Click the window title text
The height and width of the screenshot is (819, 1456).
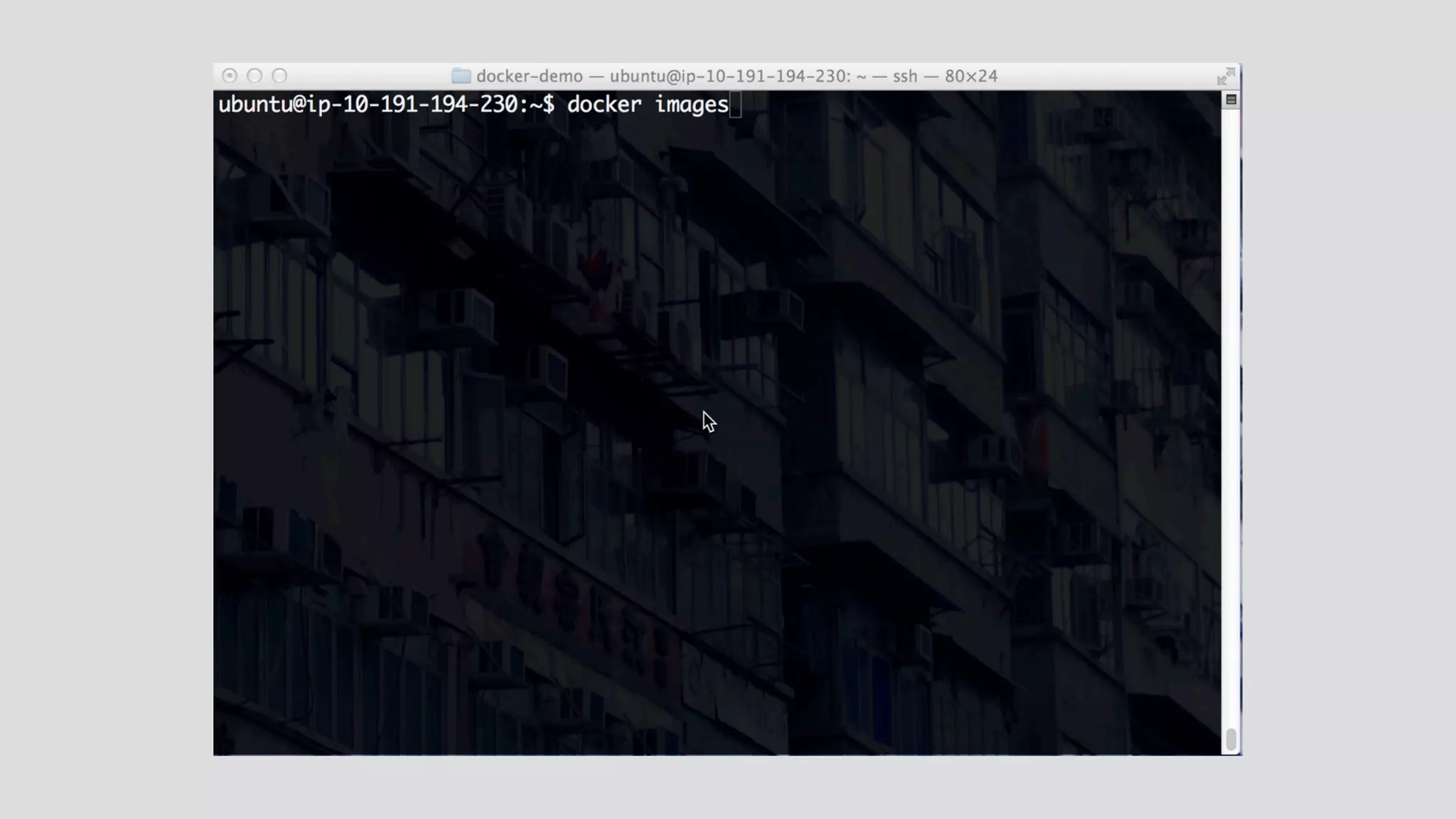(736, 76)
